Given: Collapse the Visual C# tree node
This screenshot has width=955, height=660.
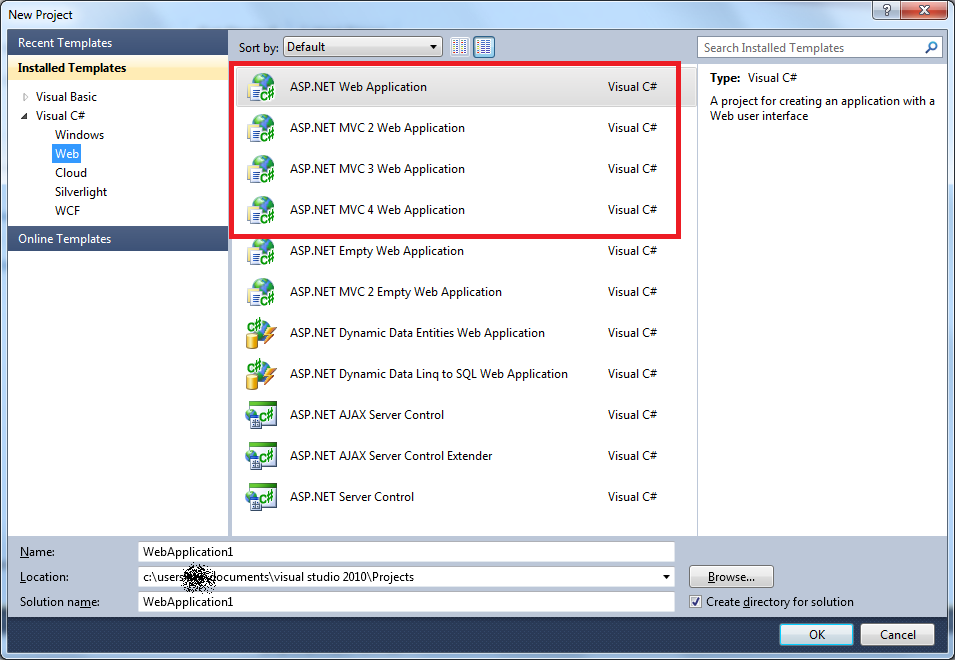Looking at the screenshot, I should coord(24,116).
